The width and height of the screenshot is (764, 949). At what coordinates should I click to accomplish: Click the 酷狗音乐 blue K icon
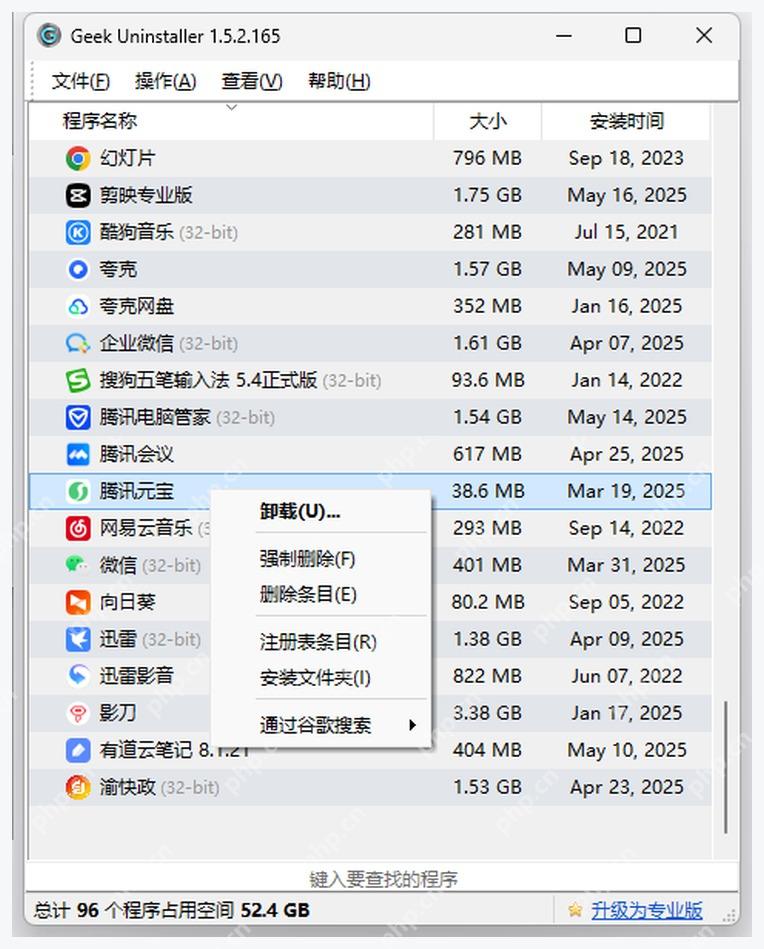tap(78, 232)
